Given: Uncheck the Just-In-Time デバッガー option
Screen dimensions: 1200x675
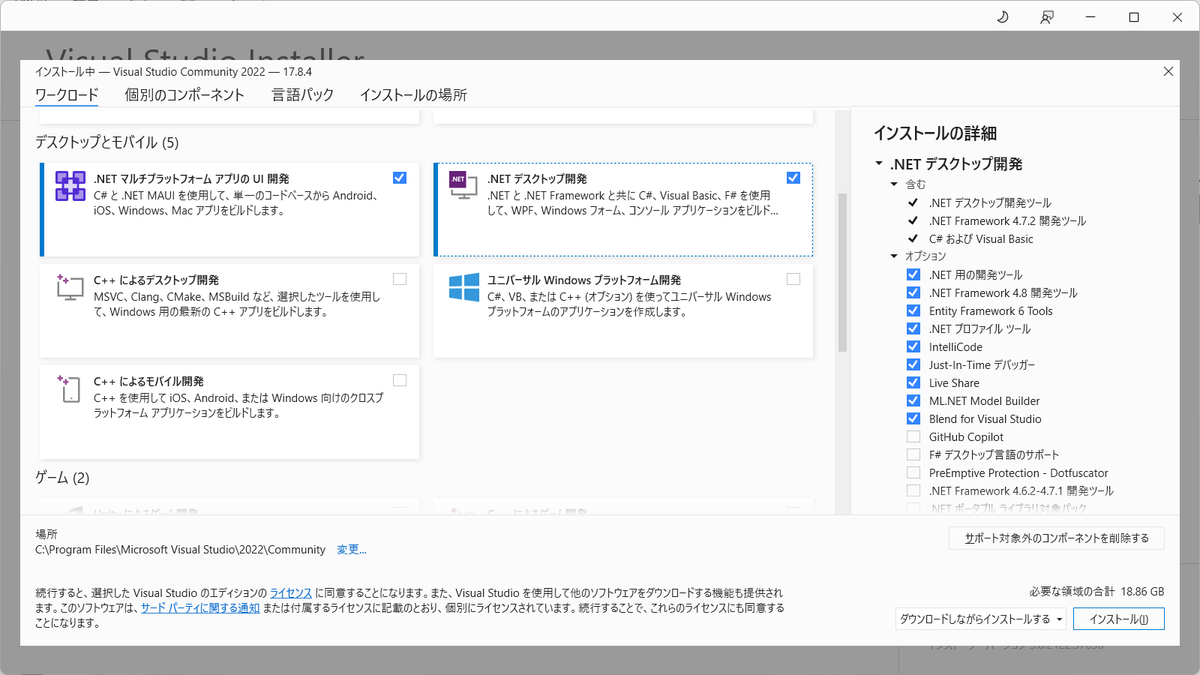Looking at the screenshot, I should pos(913,365).
